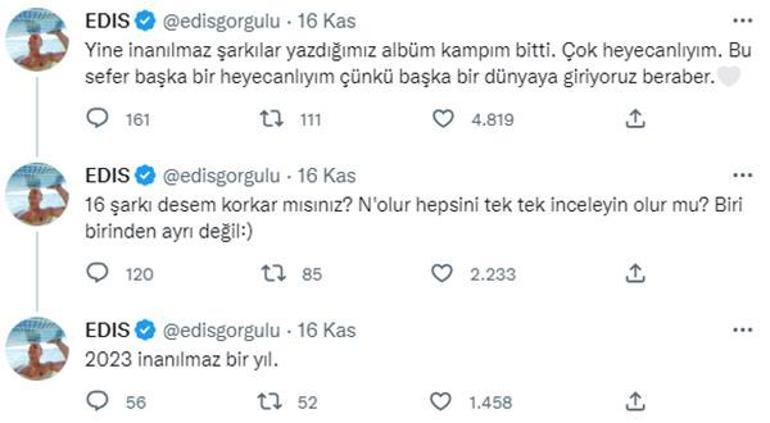
Task: Like the album kampım tweet
Action: coord(443,119)
